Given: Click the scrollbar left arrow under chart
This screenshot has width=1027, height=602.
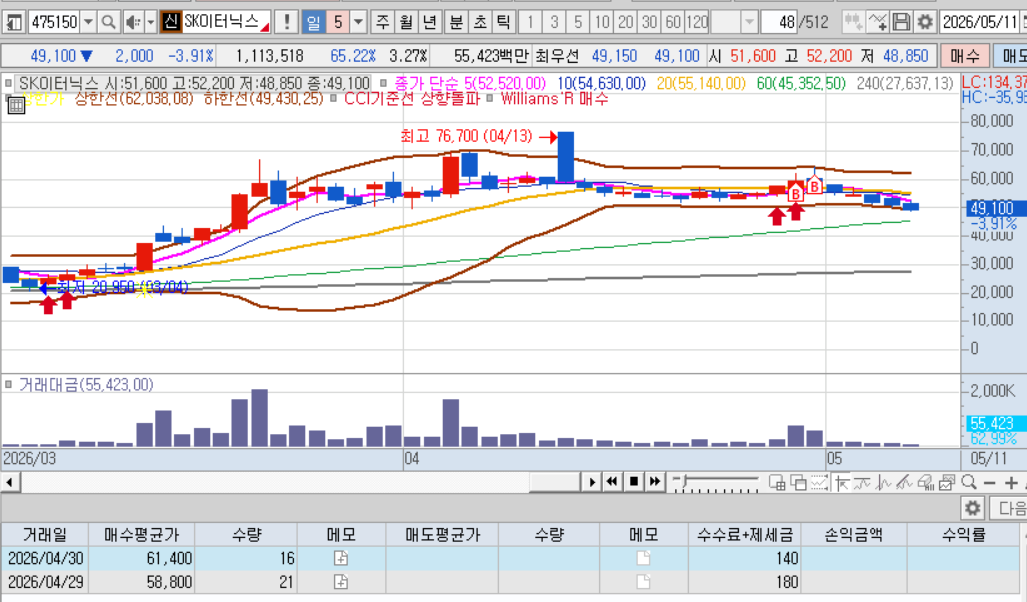Looking at the screenshot, I should point(9,483).
